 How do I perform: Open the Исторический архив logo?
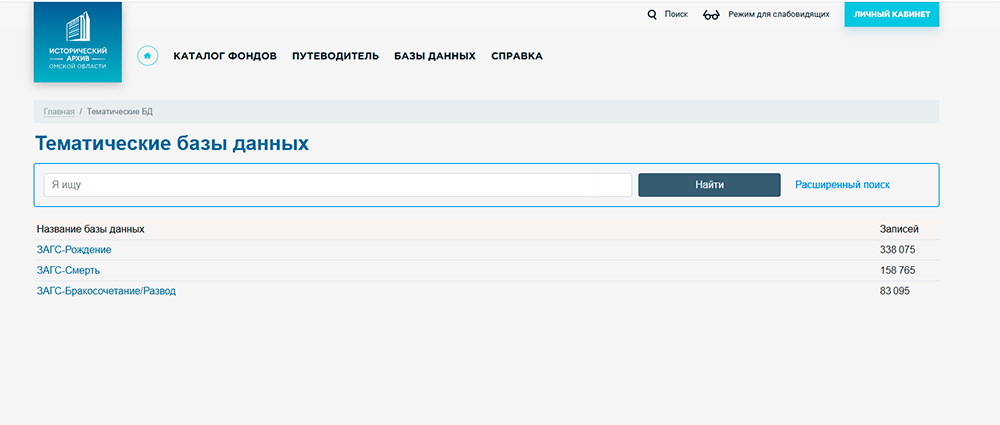tap(78, 41)
